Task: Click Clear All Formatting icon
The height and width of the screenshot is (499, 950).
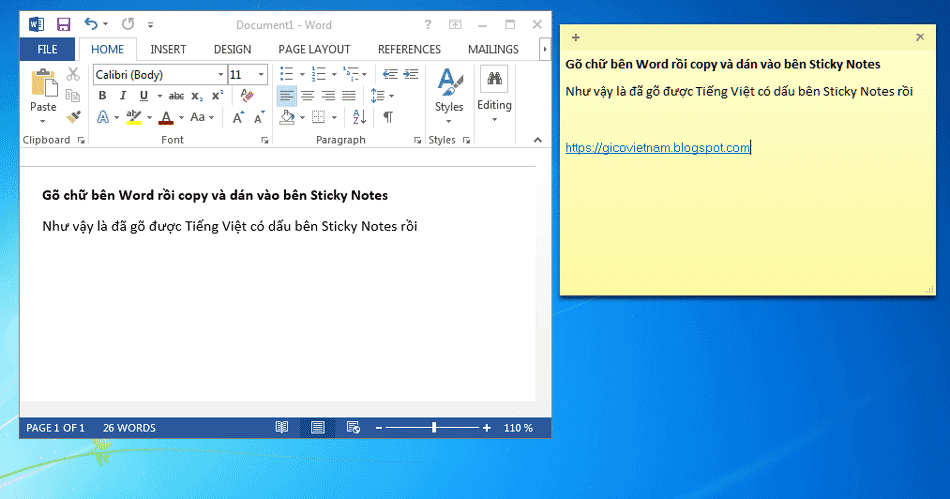Action: (x=247, y=95)
